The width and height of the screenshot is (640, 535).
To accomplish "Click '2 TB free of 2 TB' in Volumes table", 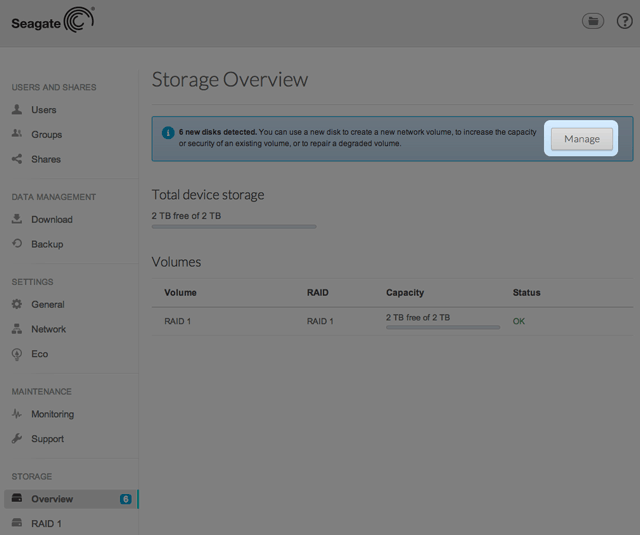I will (418, 317).
